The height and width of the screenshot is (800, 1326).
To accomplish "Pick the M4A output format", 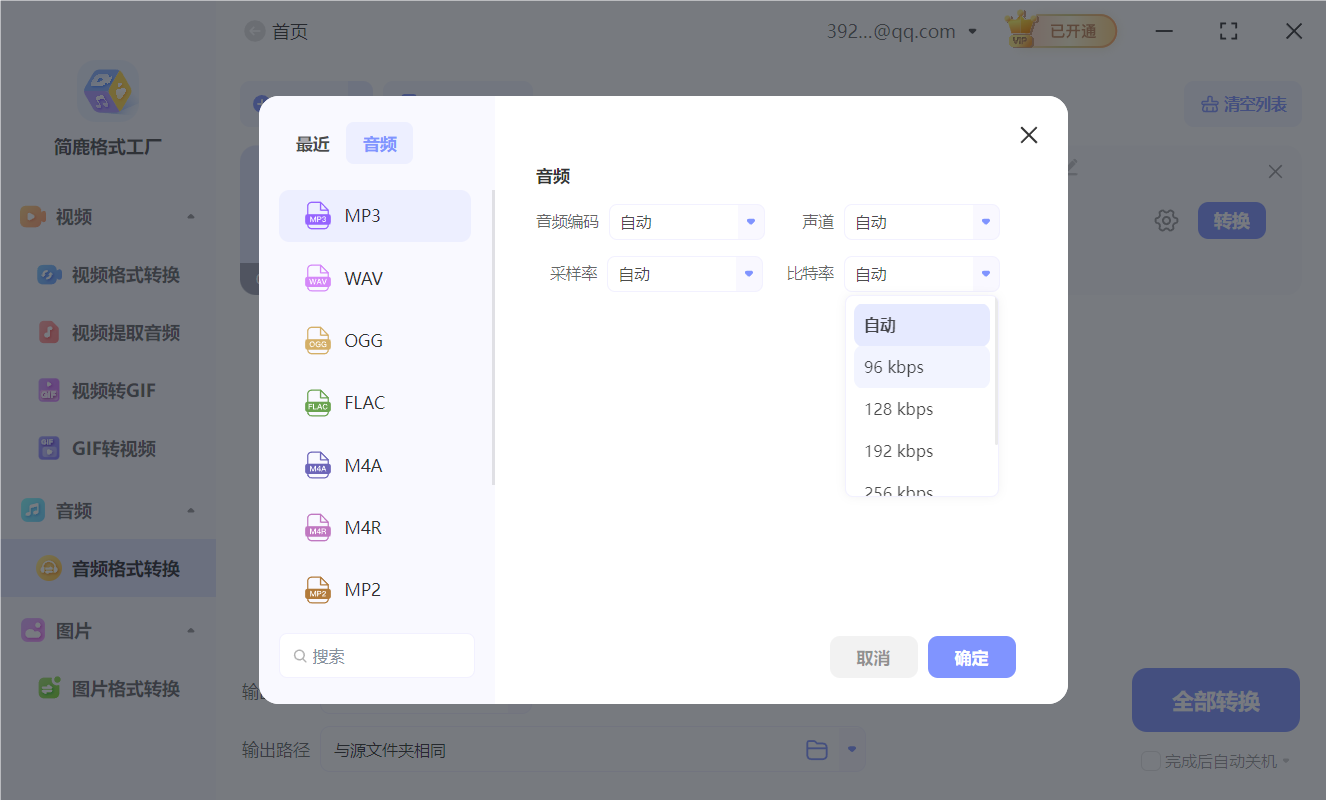I will tap(374, 465).
